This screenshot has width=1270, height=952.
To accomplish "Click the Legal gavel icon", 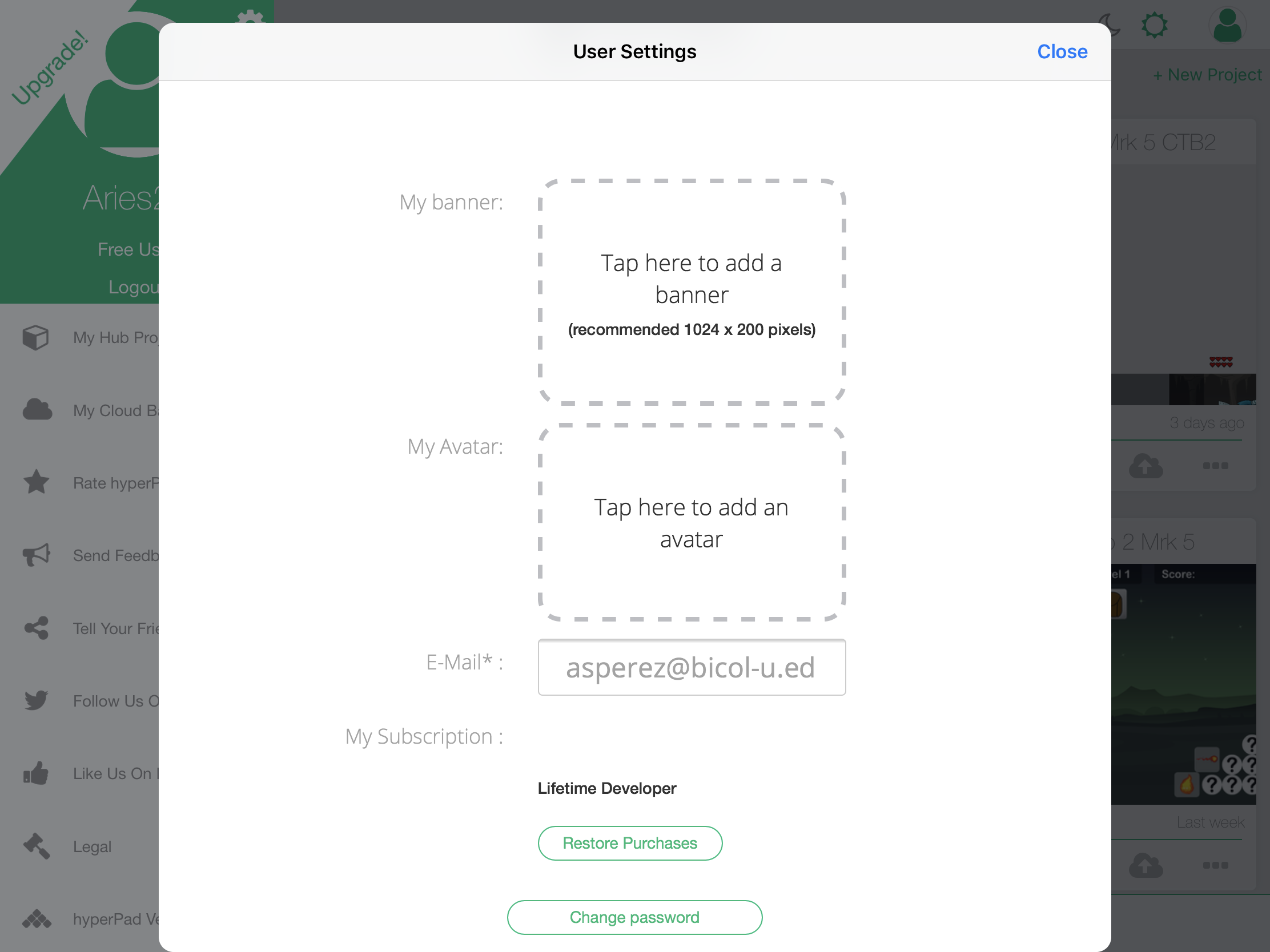I will point(36,846).
